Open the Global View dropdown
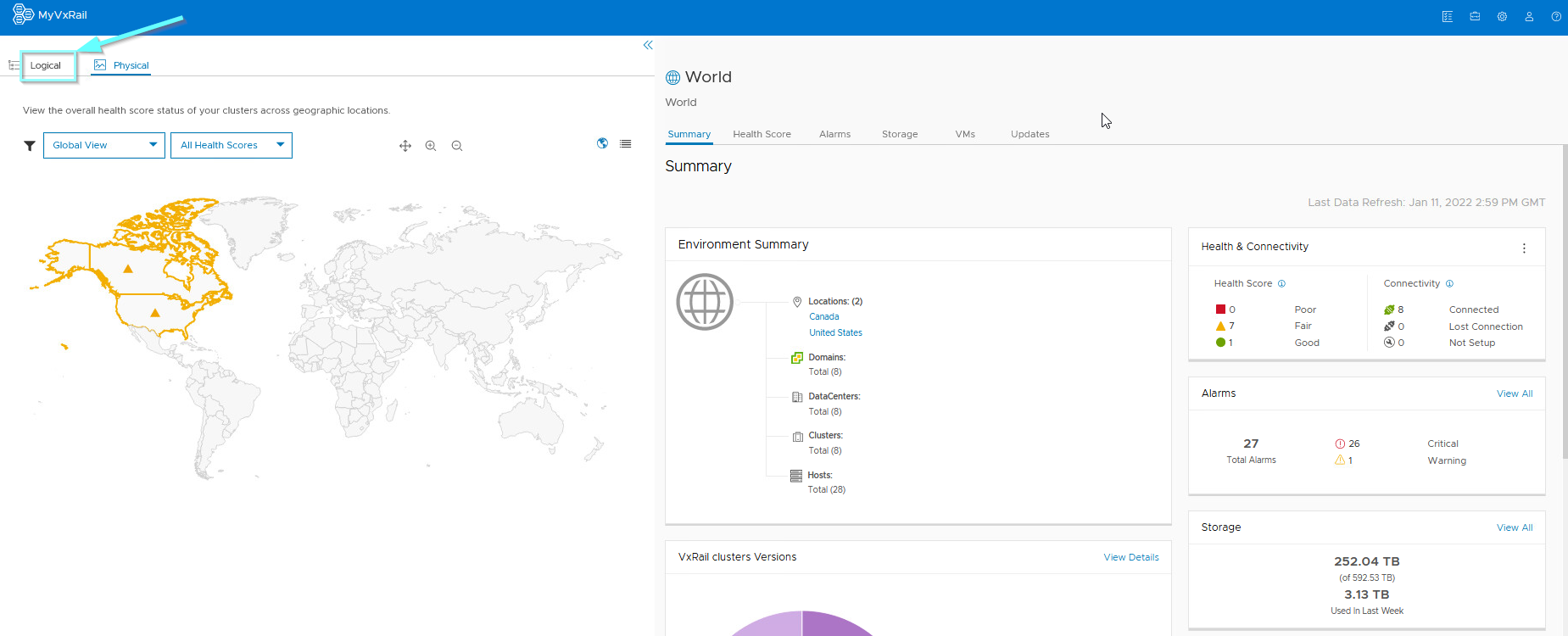Viewport: 1568px width, 636px height. tap(104, 145)
